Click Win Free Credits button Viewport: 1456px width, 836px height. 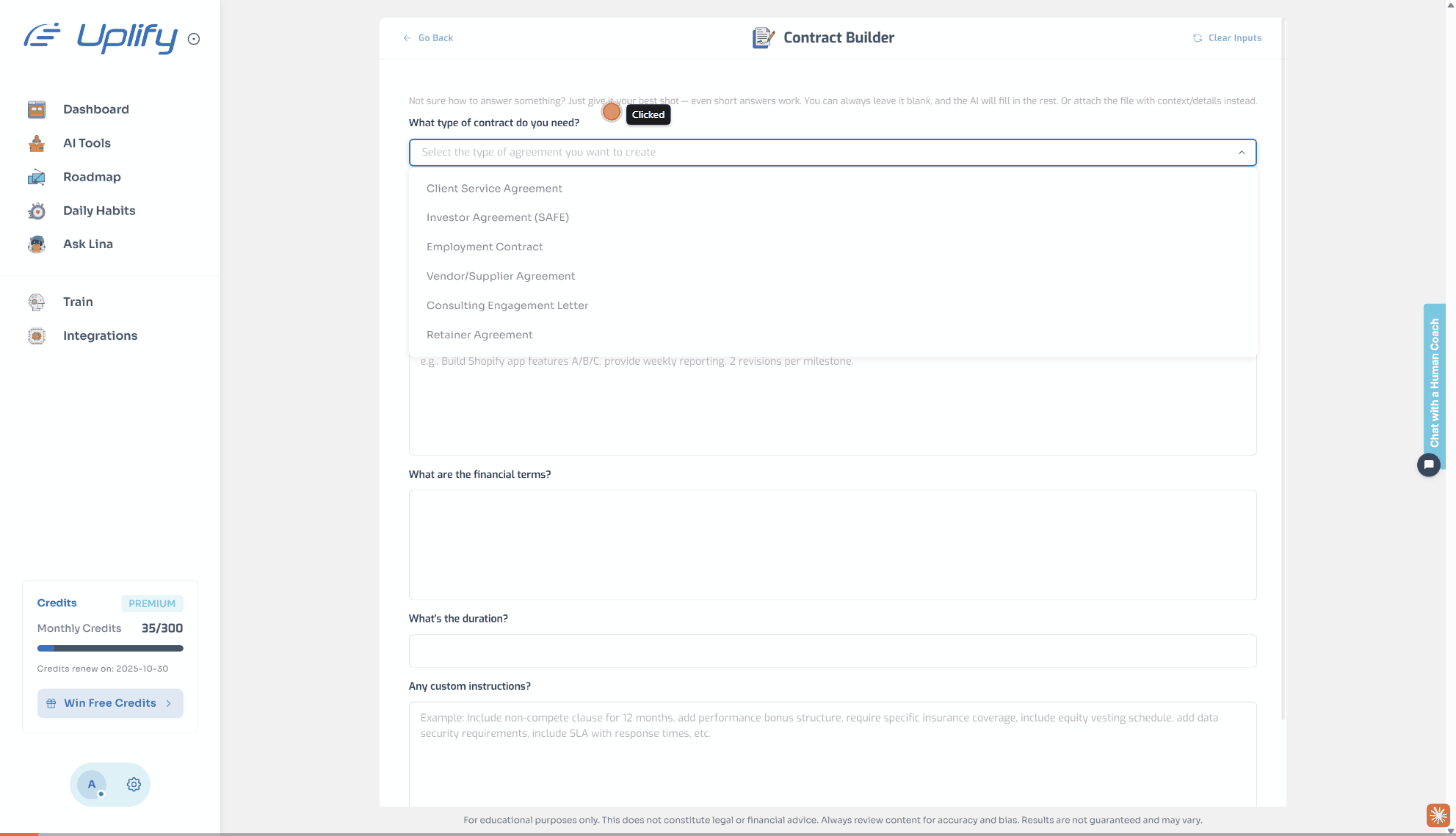110,703
